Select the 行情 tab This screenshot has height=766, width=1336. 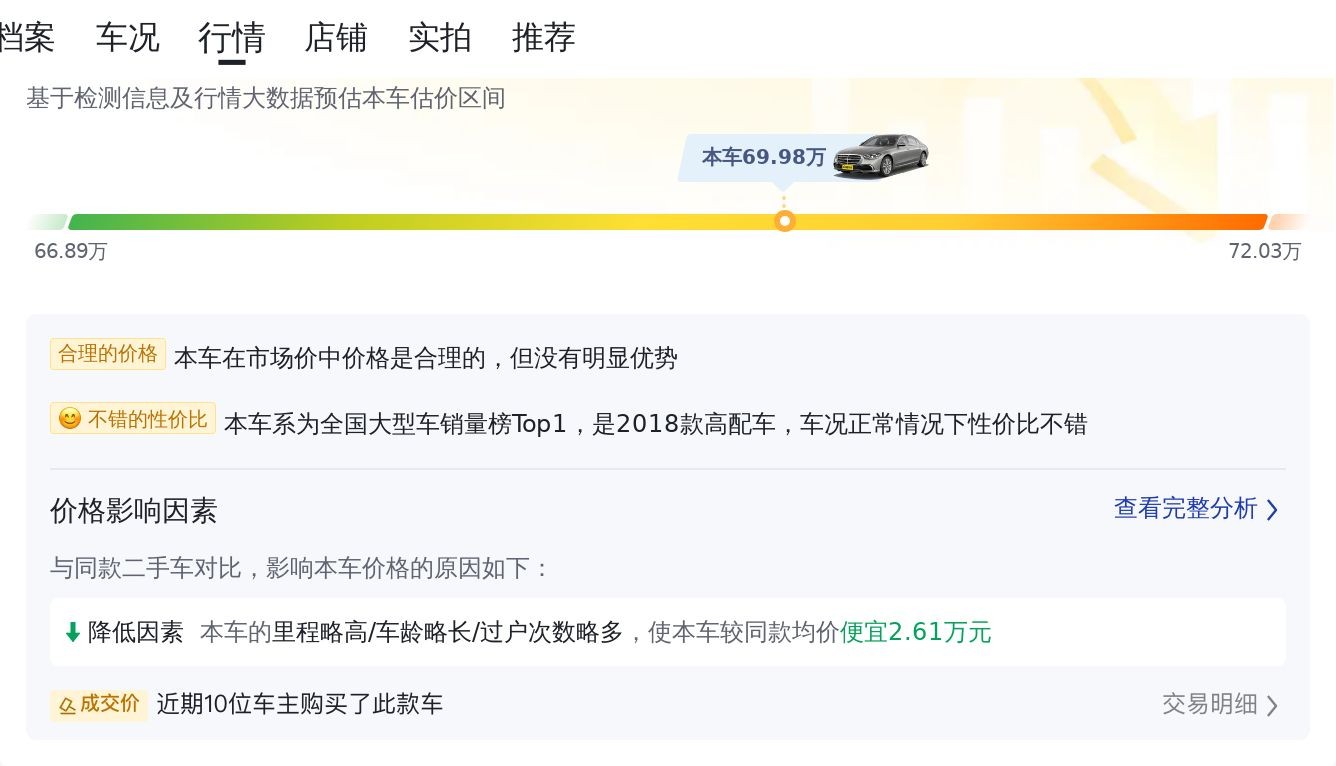point(232,38)
